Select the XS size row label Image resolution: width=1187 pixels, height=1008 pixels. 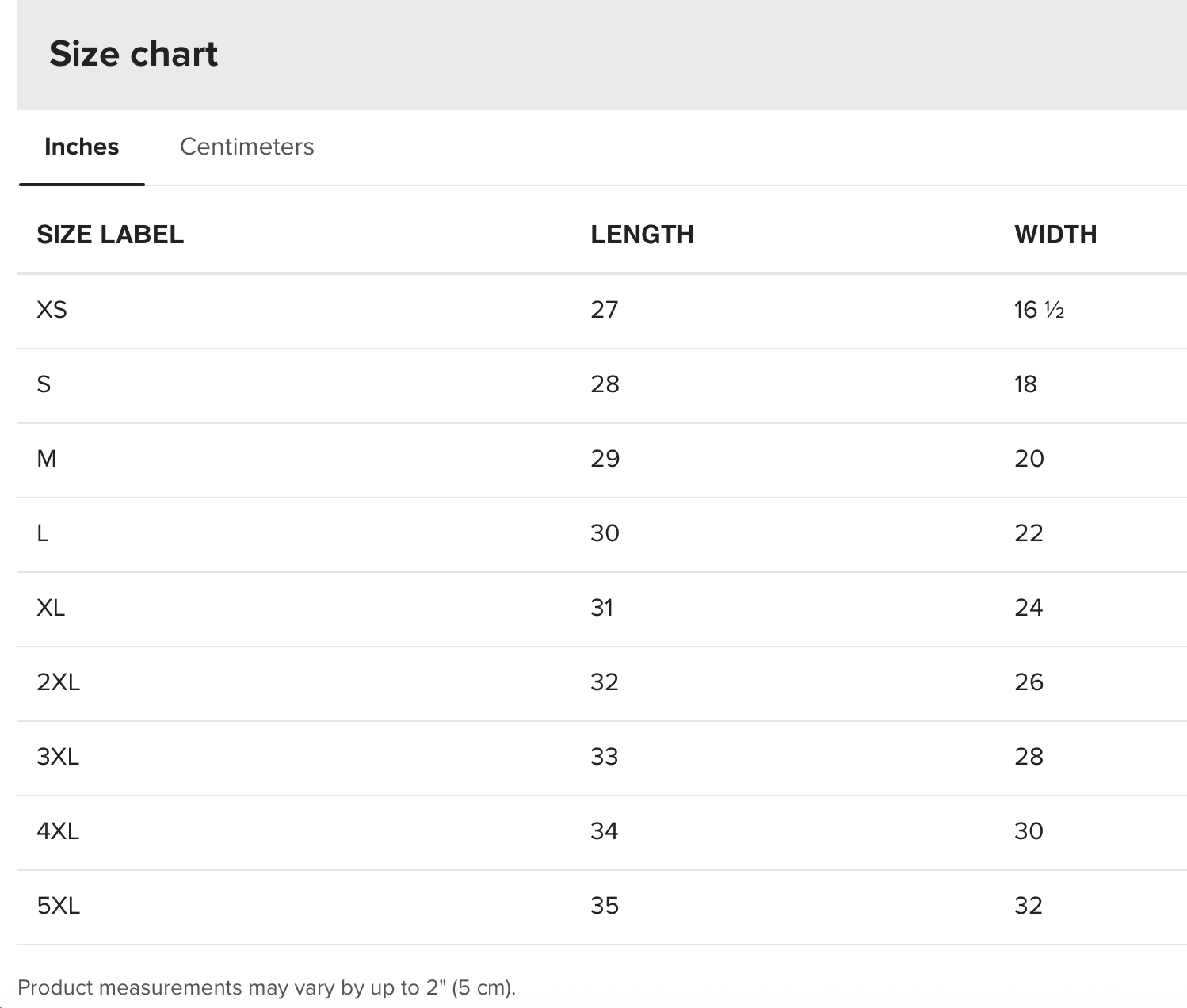pyautogui.click(x=52, y=310)
